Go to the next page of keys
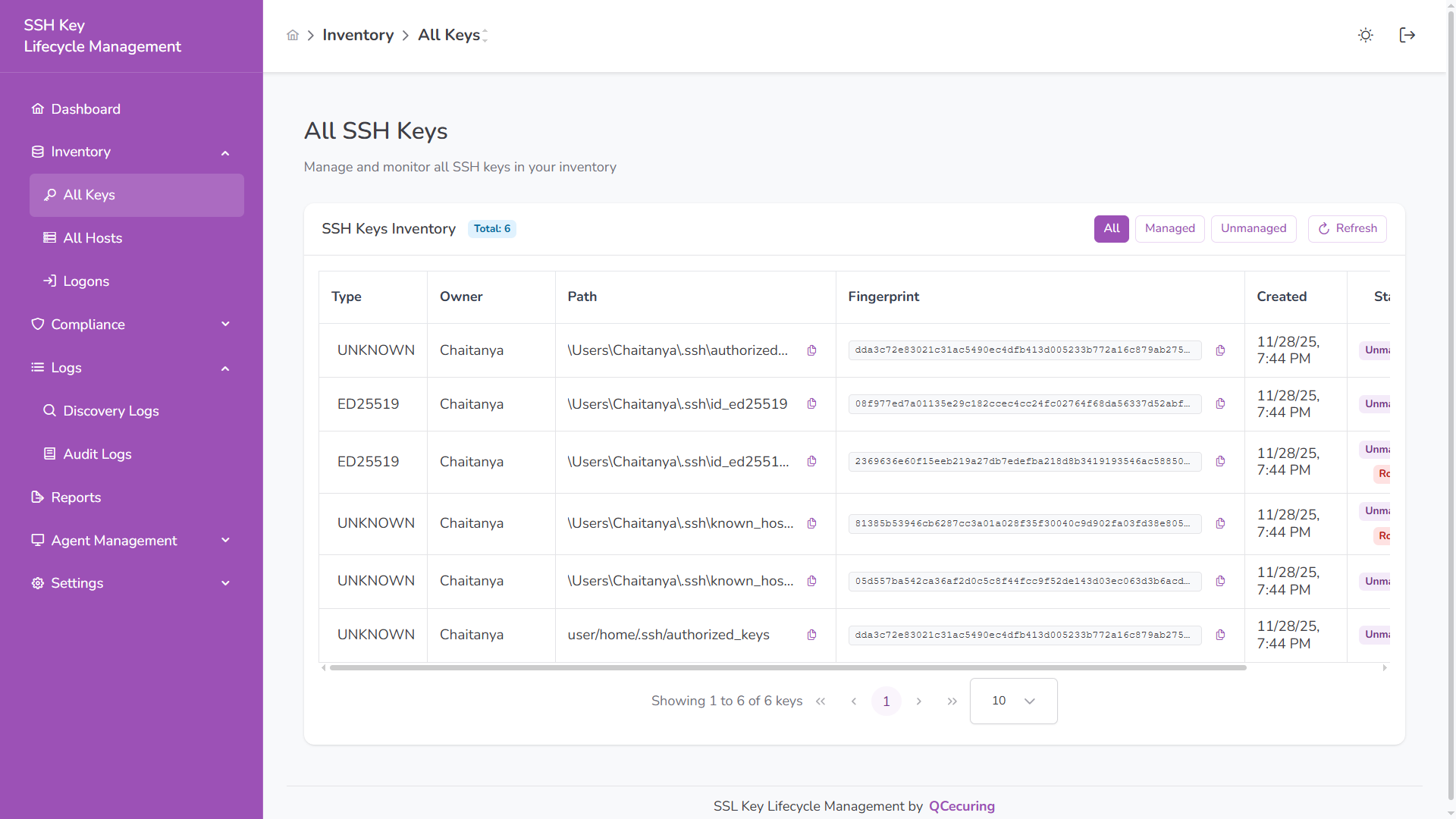The width and height of the screenshot is (1456, 819). coord(919,701)
